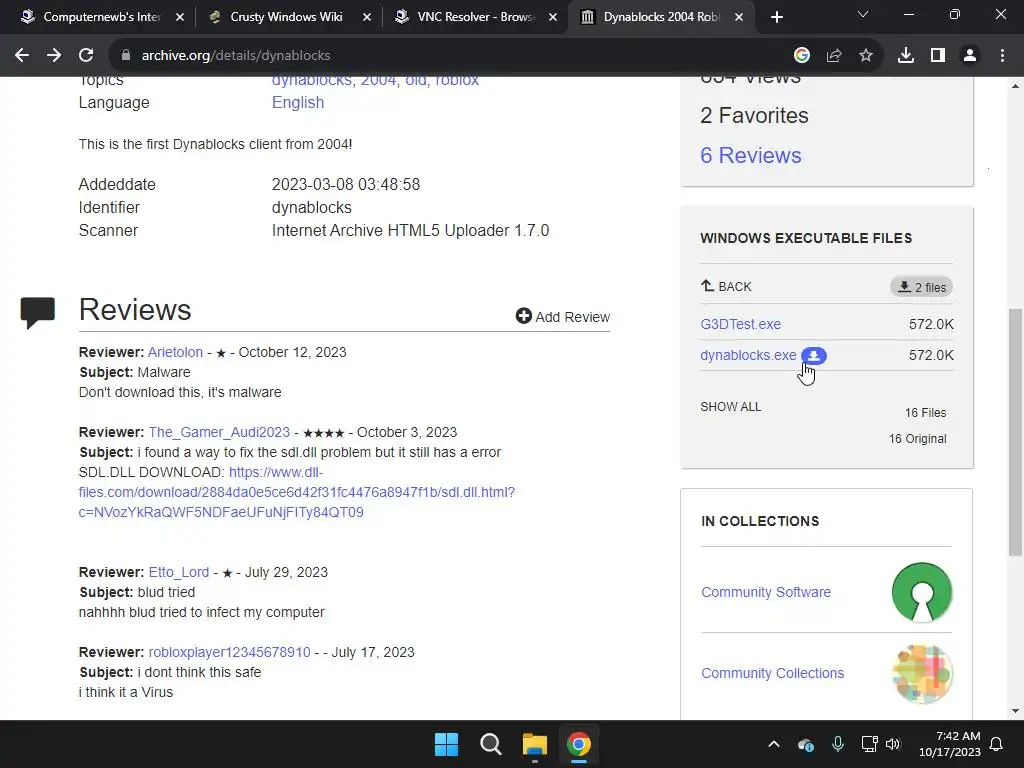Click the address bar URL field
1024x768 pixels.
click(451, 56)
